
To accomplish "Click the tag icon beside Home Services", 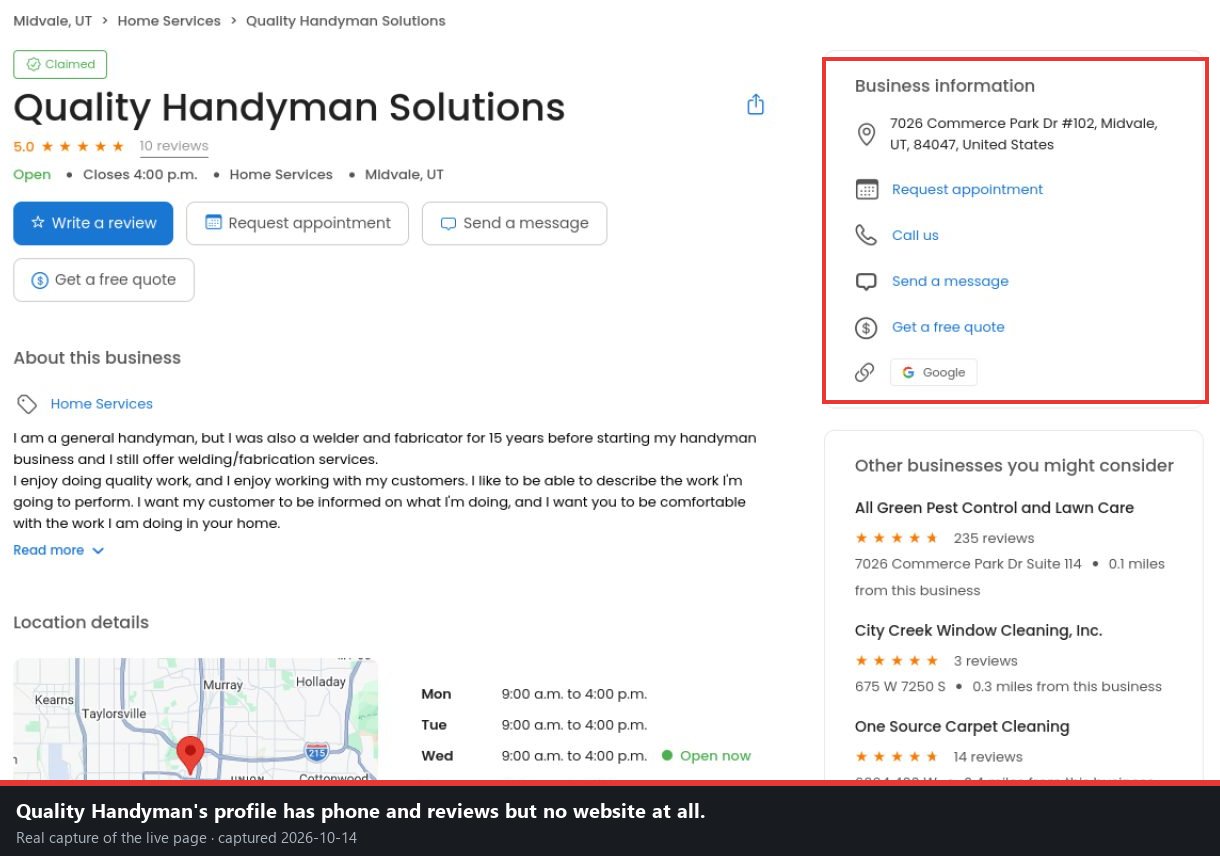I will [x=27, y=404].
